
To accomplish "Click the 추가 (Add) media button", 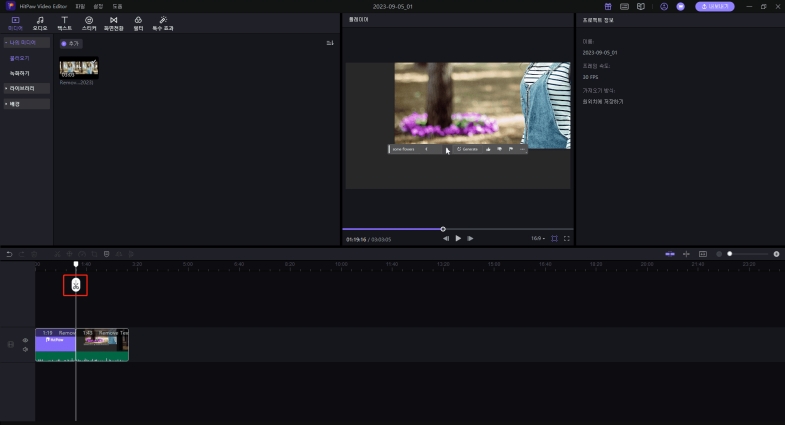I will click(x=70, y=43).
